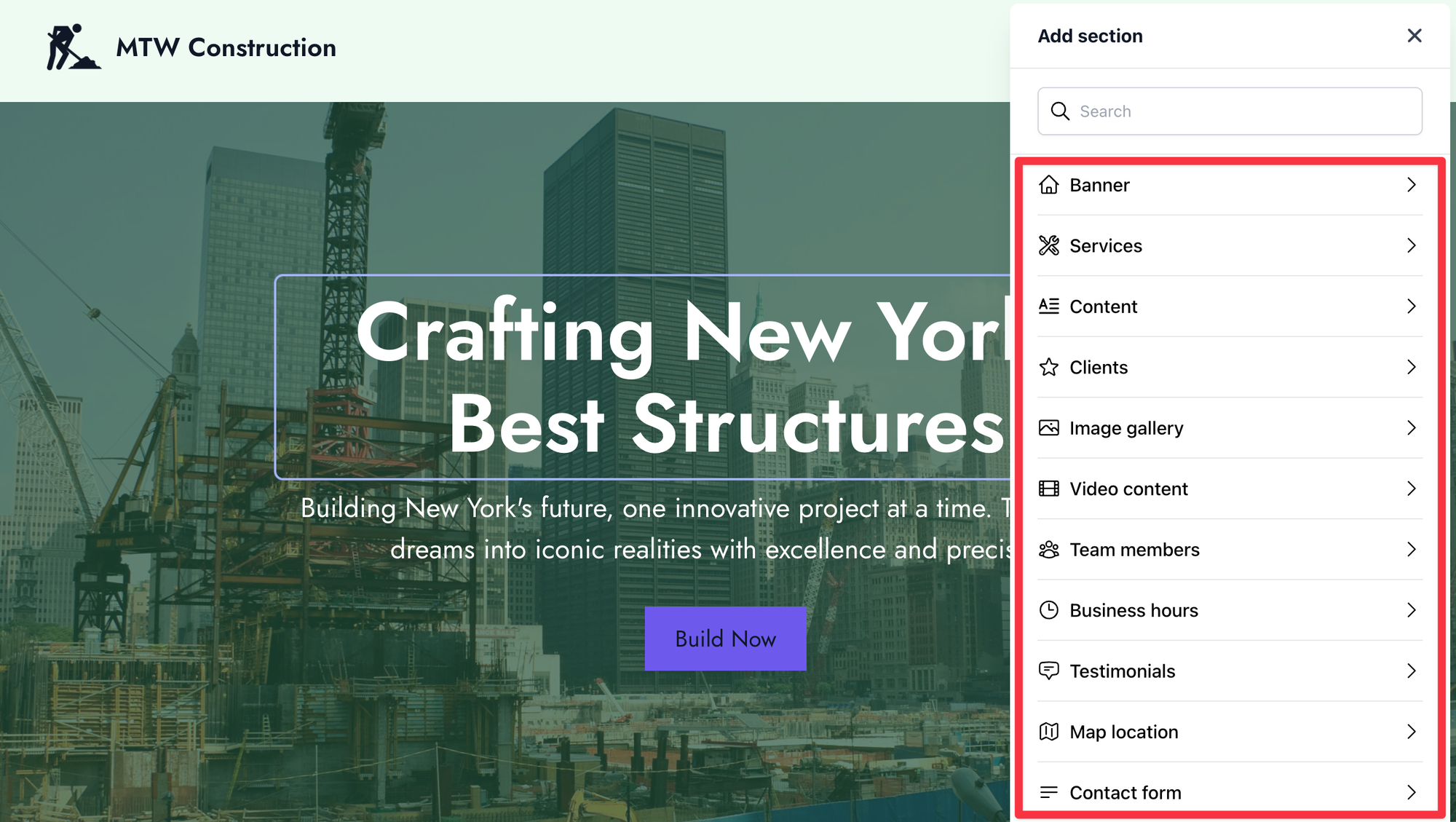The height and width of the screenshot is (822, 1456).
Task: Click the Content text-lines icon
Action: pos(1049,307)
